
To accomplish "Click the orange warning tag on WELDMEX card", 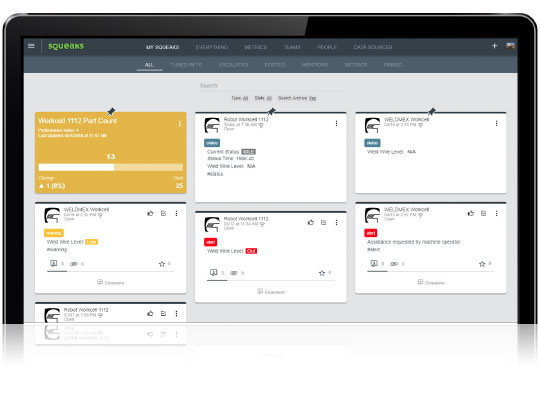I will point(53,233).
